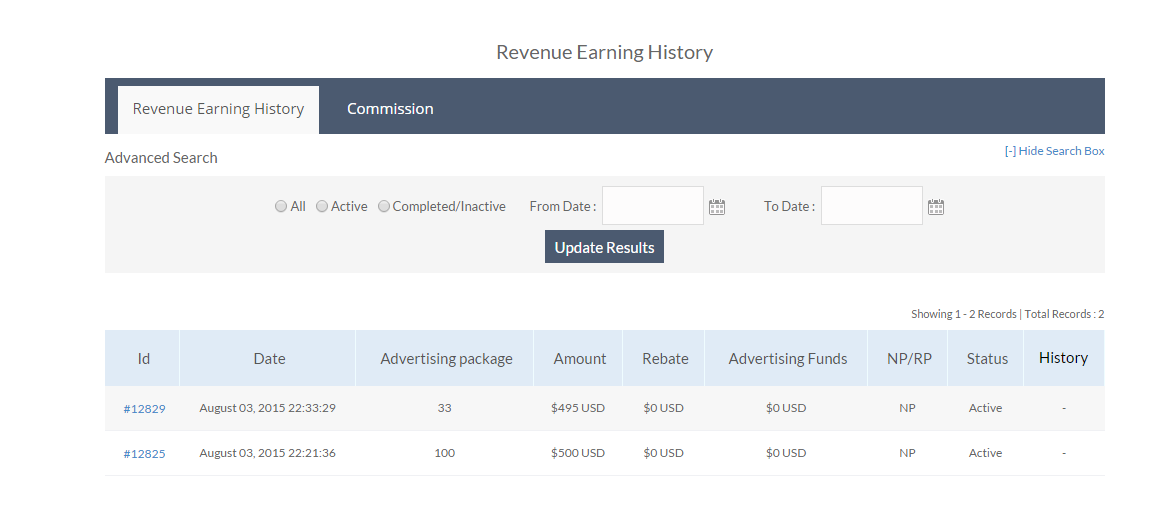Open record link #12825

tap(144, 454)
